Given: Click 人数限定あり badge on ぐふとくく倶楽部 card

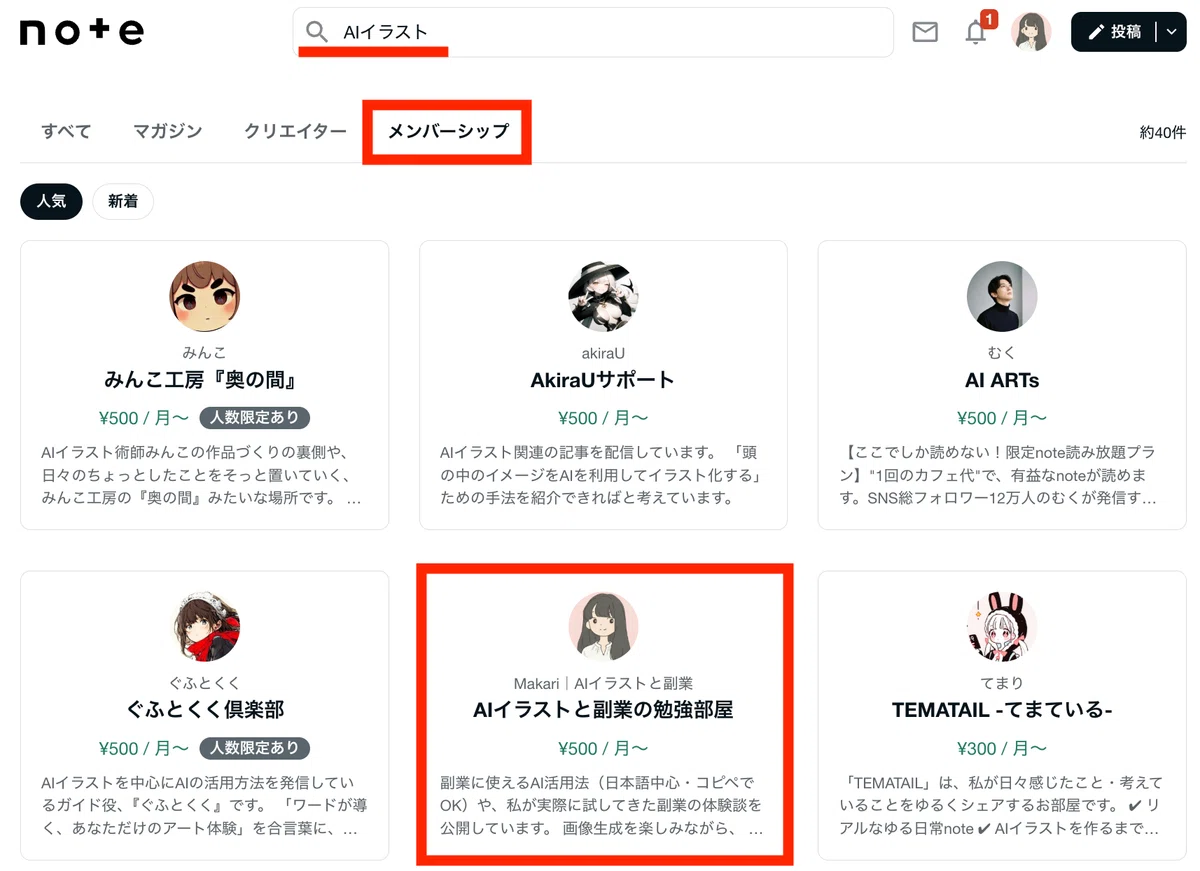Looking at the screenshot, I should click(x=255, y=747).
